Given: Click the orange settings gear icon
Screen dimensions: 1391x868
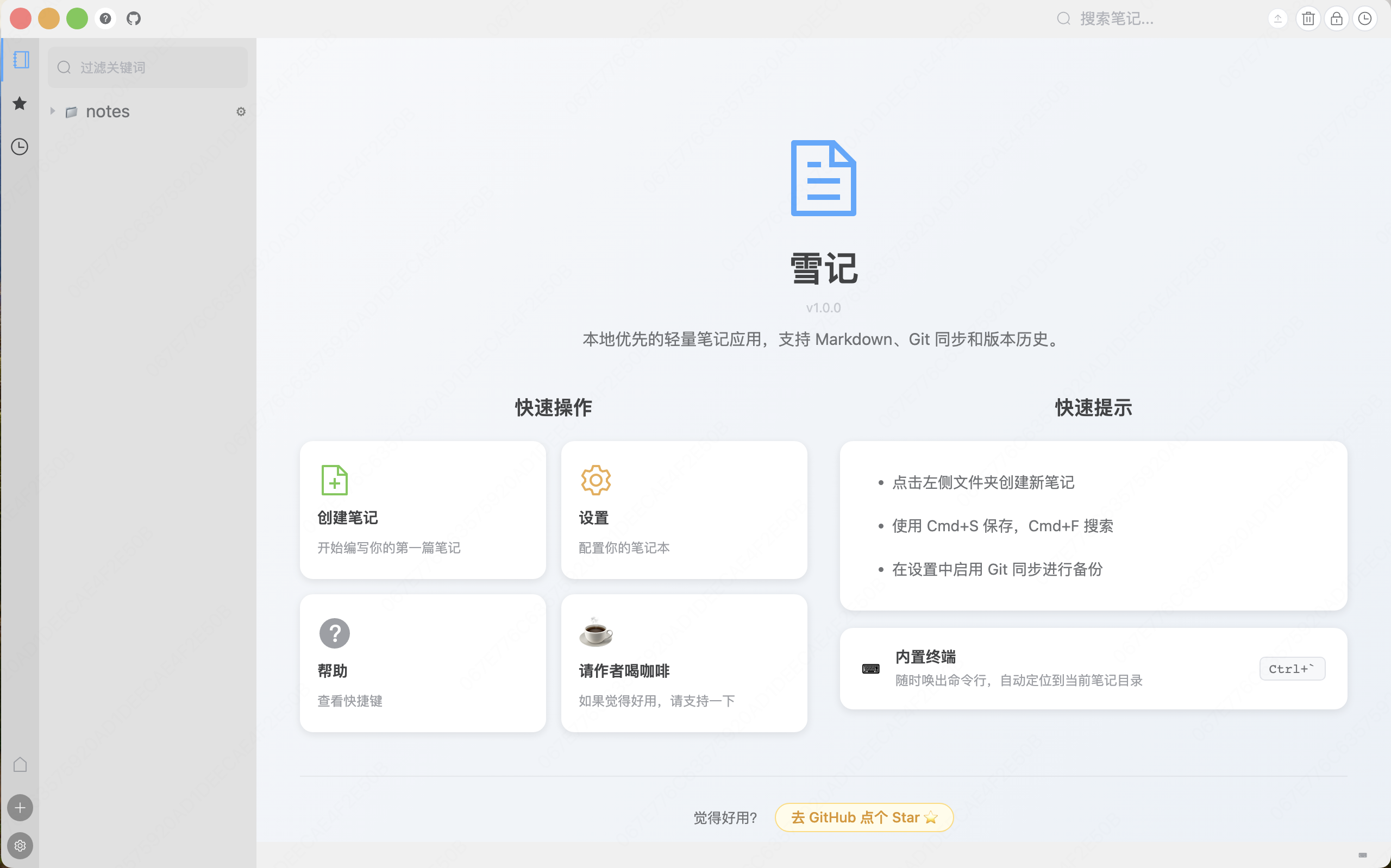Looking at the screenshot, I should 596,480.
